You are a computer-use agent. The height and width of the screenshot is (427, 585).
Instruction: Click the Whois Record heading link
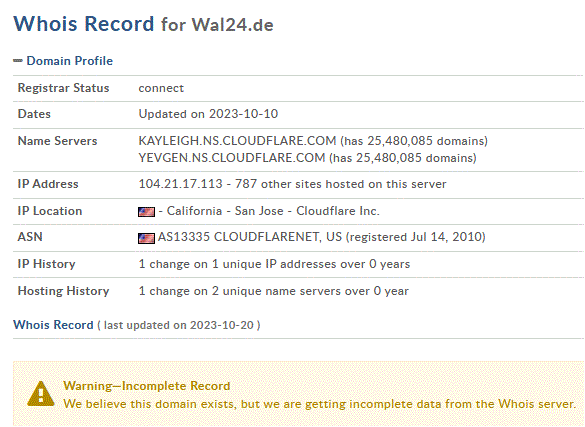53,325
